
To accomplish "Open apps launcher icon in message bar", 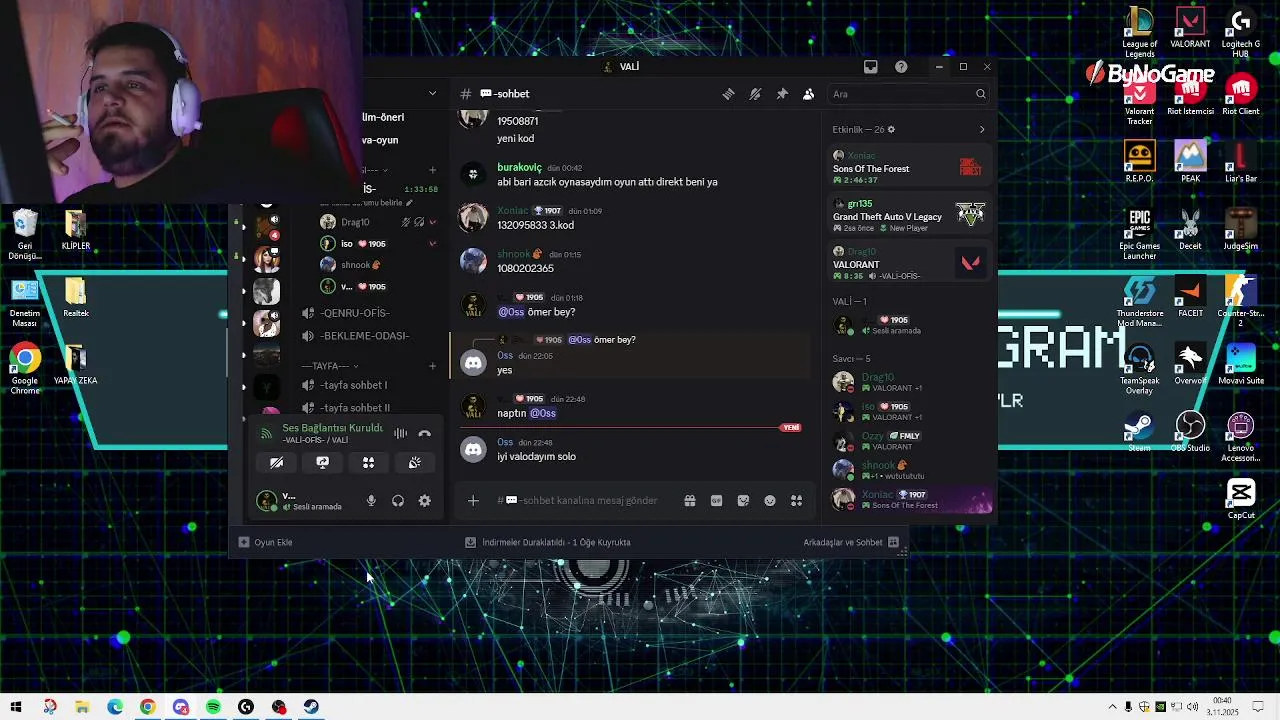I will tap(797, 500).
